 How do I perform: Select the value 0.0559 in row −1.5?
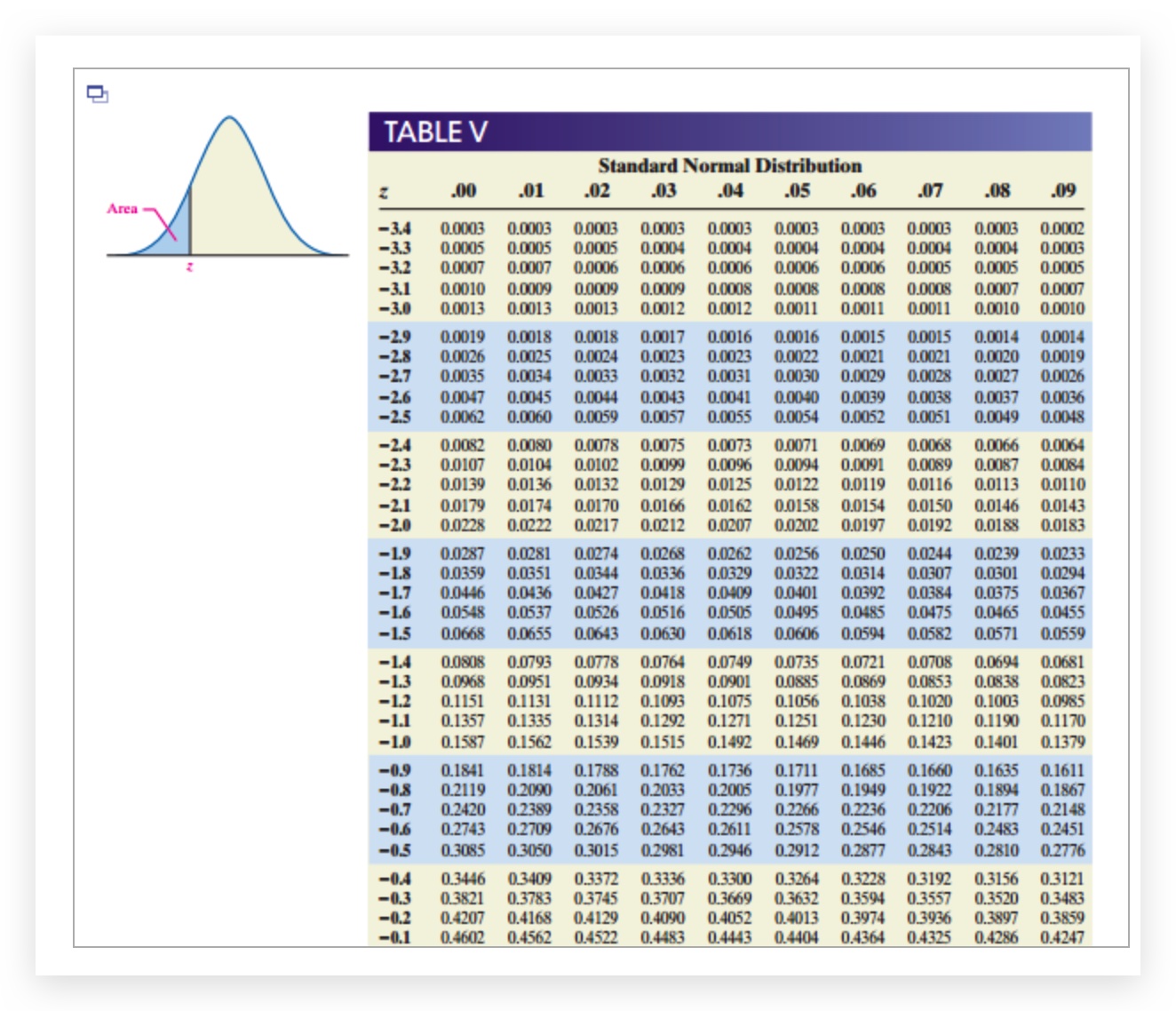tap(1062, 633)
